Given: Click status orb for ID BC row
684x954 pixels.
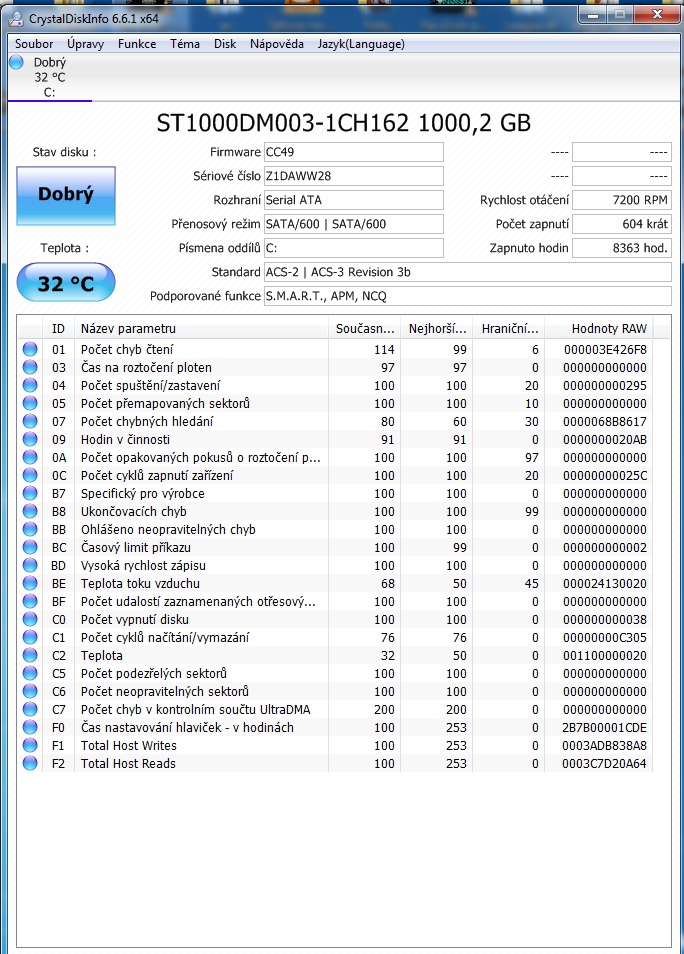Looking at the screenshot, I should 30,547.
